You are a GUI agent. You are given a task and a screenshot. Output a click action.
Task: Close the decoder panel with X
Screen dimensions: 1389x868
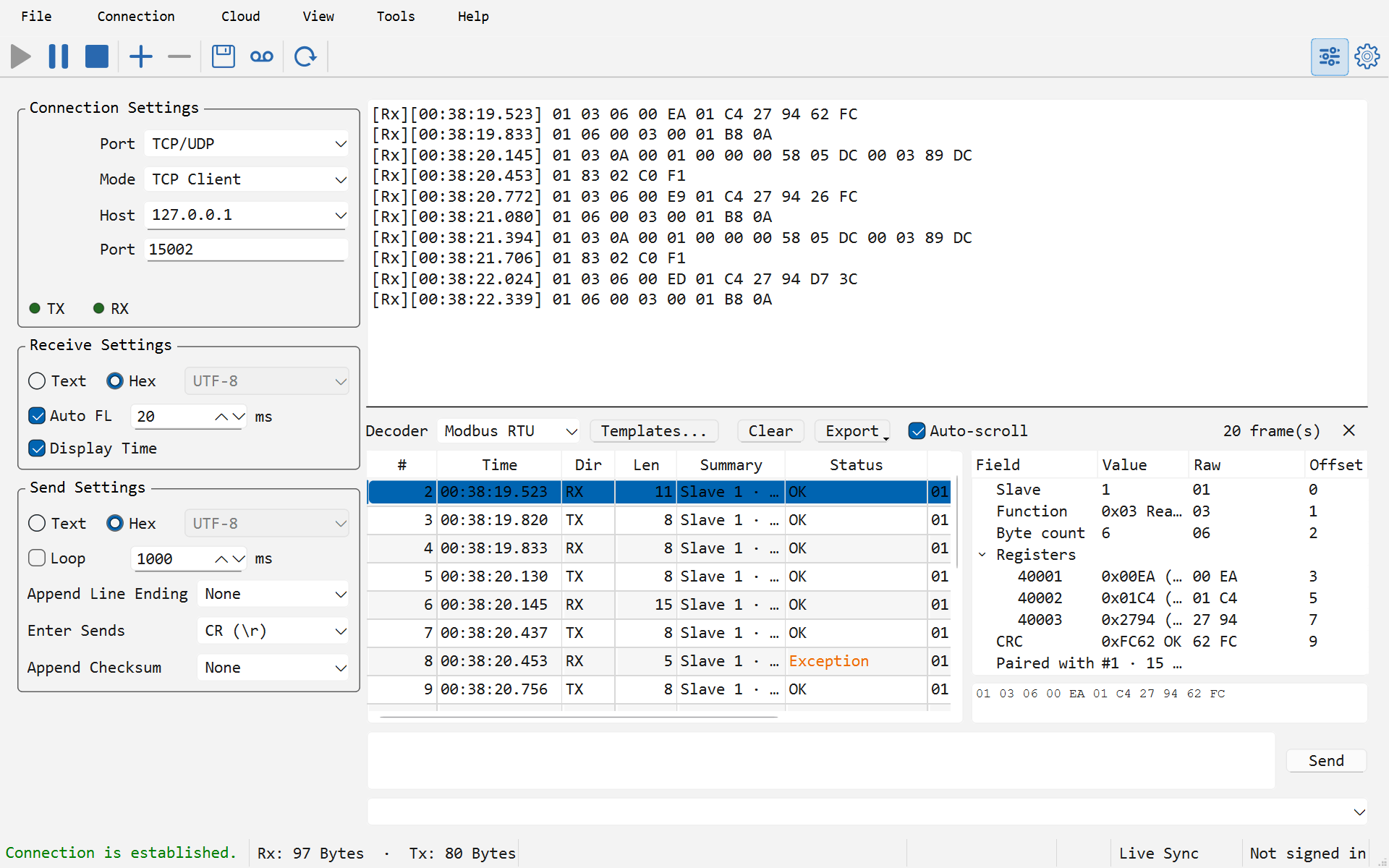[x=1348, y=430]
